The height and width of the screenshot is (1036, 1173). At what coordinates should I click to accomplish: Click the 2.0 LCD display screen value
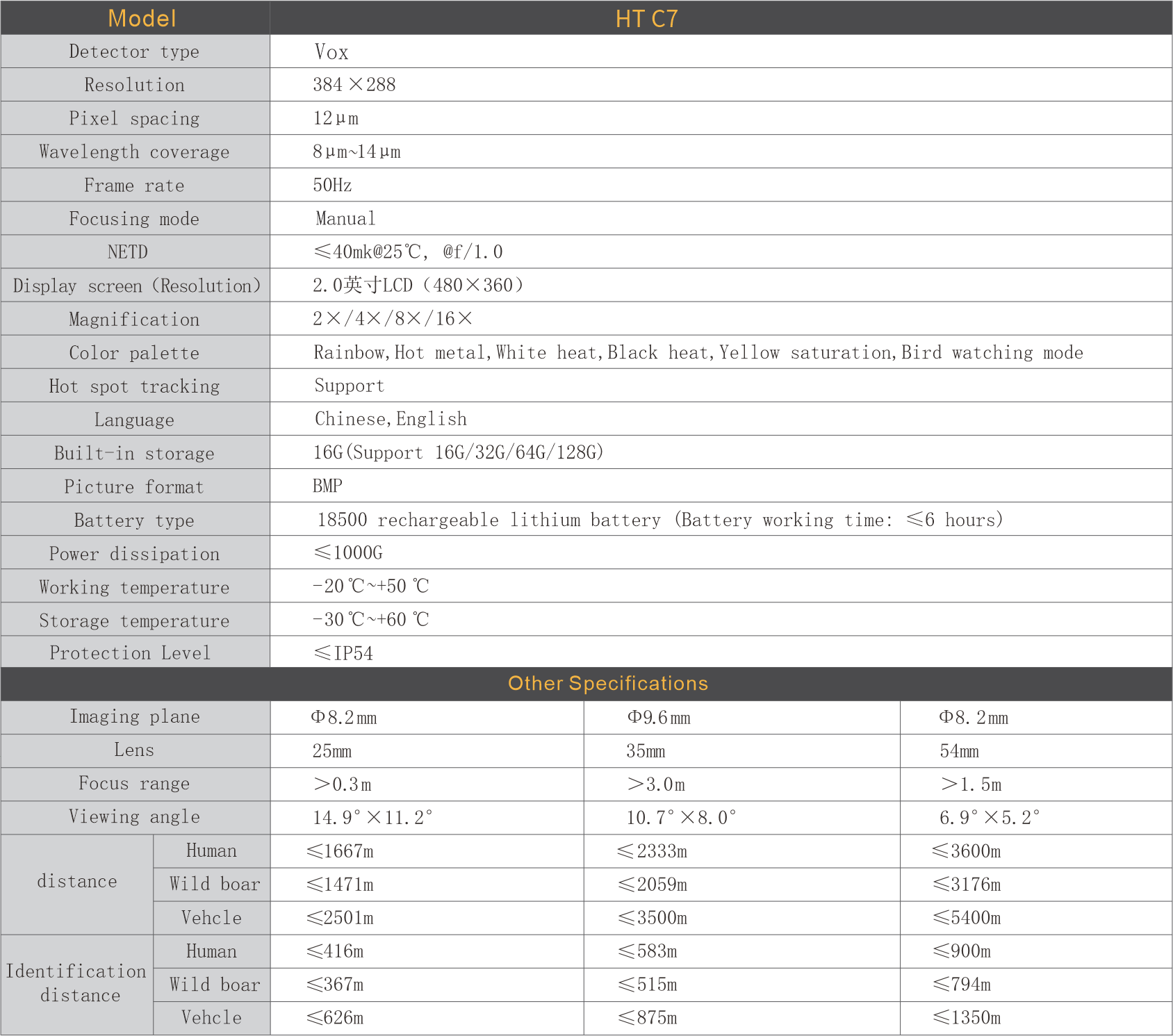(417, 286)
